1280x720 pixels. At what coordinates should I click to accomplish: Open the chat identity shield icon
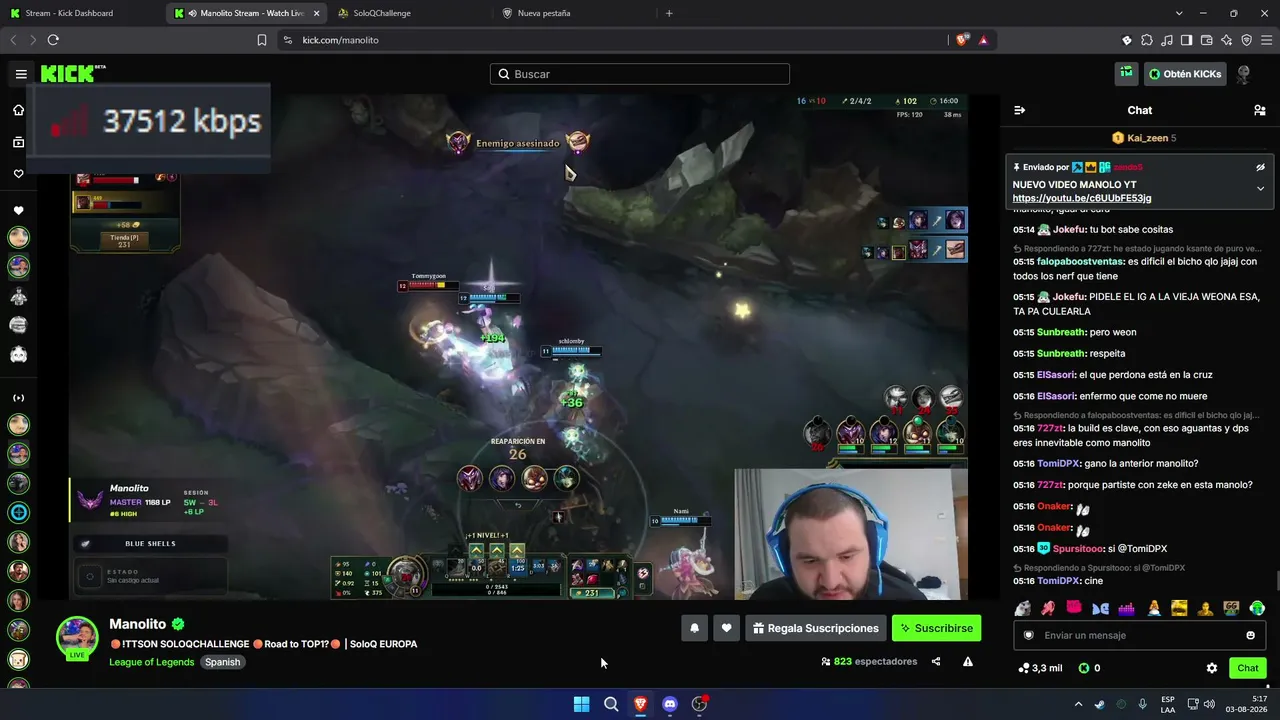point(1029,635)
